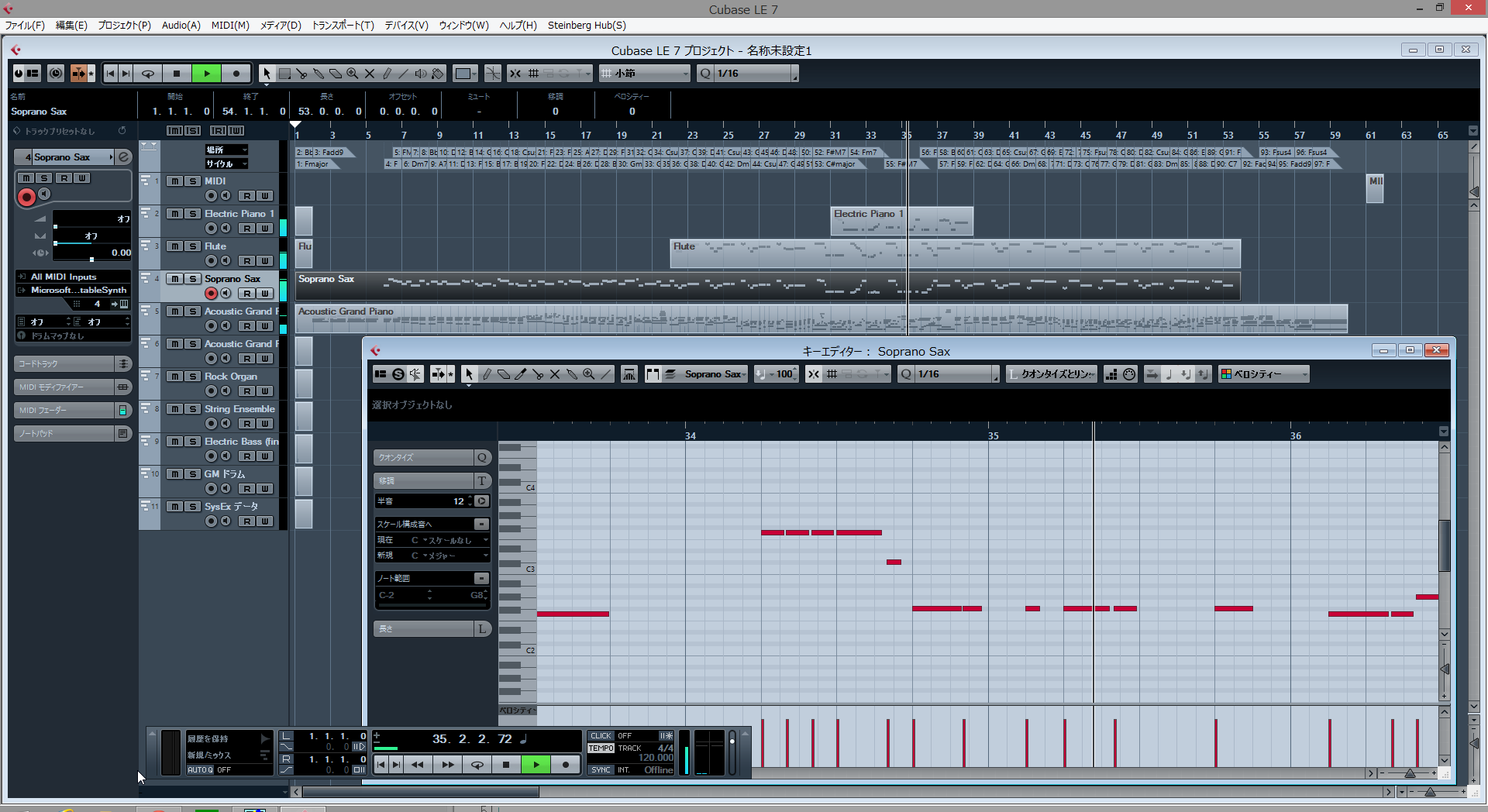The image size is (1488, 812).
Task: Select the Line tool in project toolbar
Action: [x=404, y=74]
